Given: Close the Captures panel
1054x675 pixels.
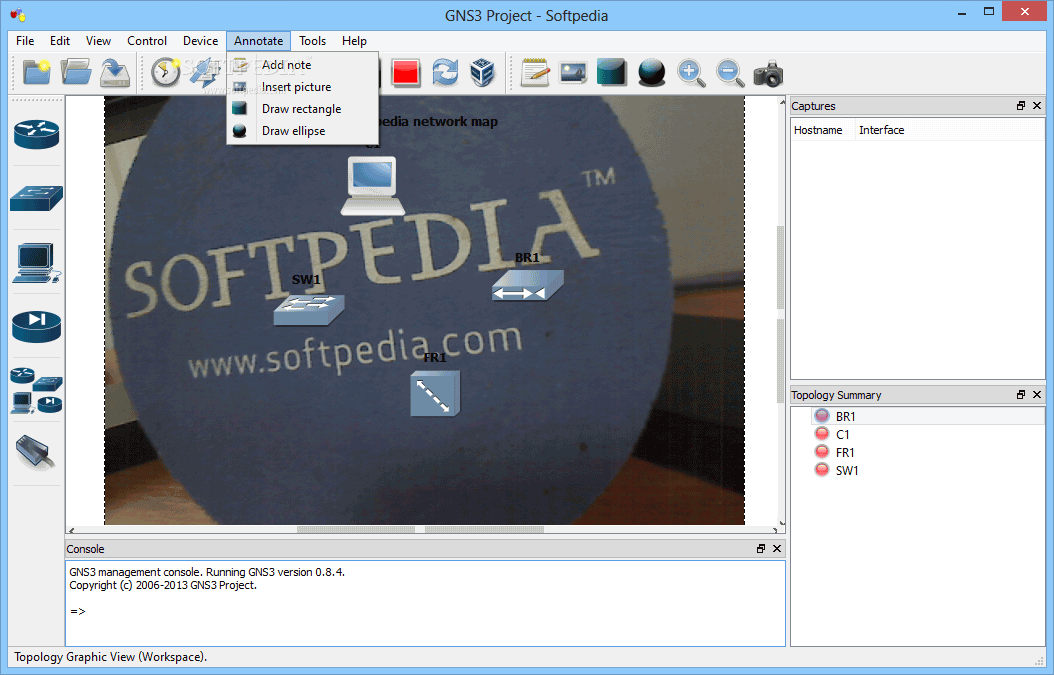Looking at the screenshot, I should tap(1037, 106).
